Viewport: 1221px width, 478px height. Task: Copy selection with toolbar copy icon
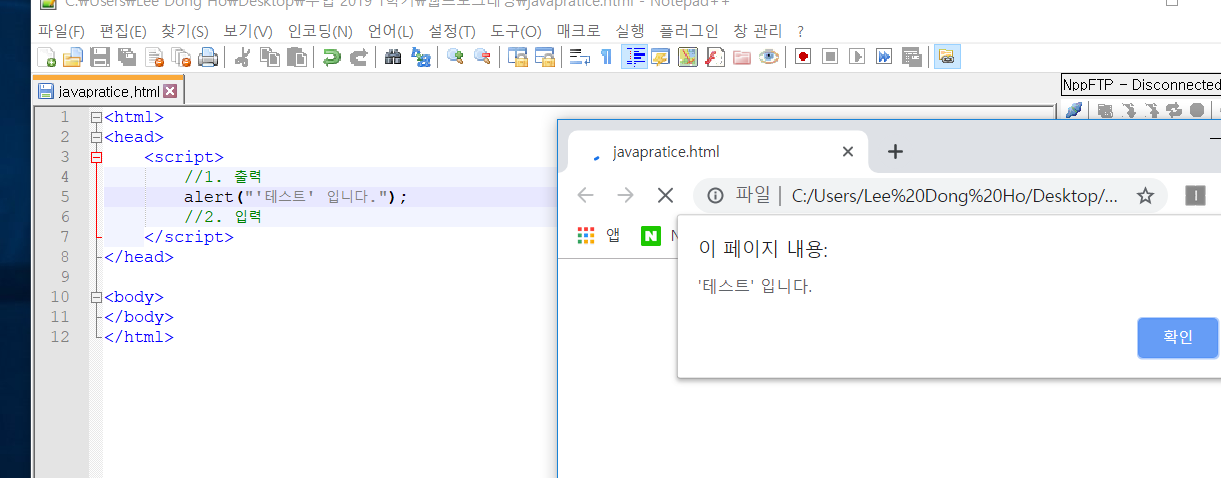(x=269, y=57)
